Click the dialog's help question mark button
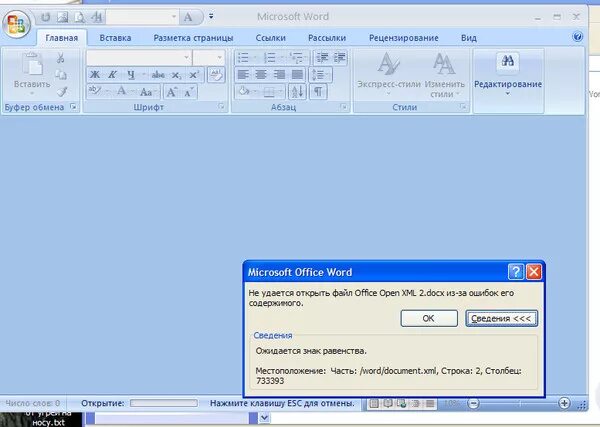 click(x=516, y=272)
